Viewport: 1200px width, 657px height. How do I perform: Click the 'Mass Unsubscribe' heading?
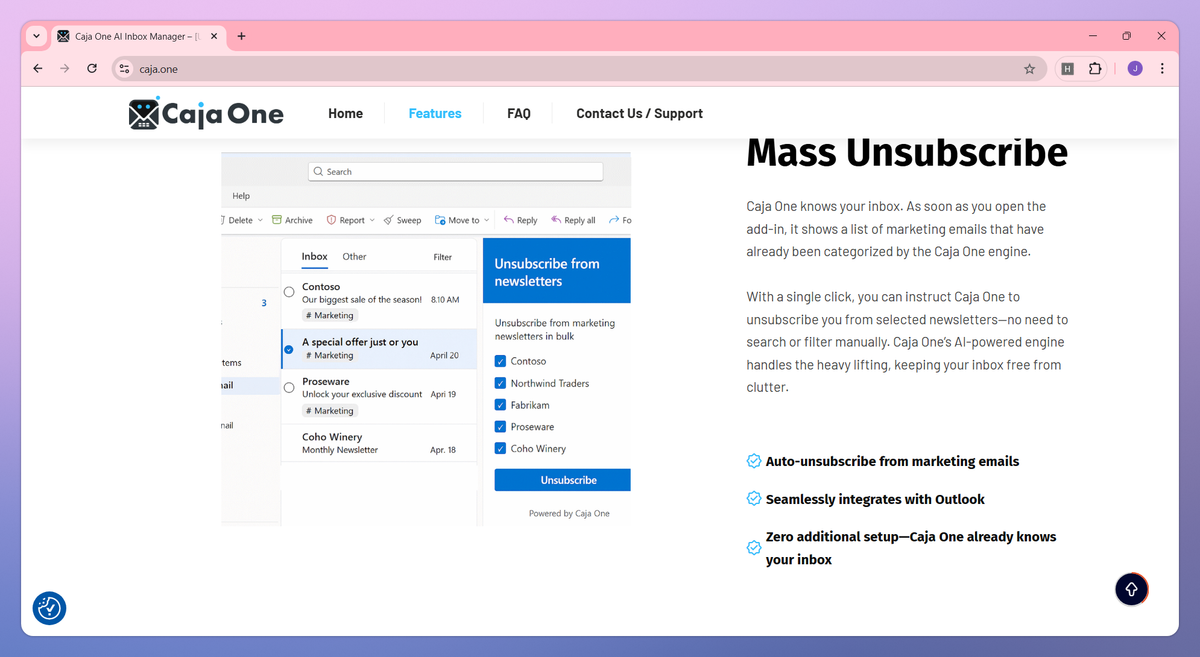907,153
